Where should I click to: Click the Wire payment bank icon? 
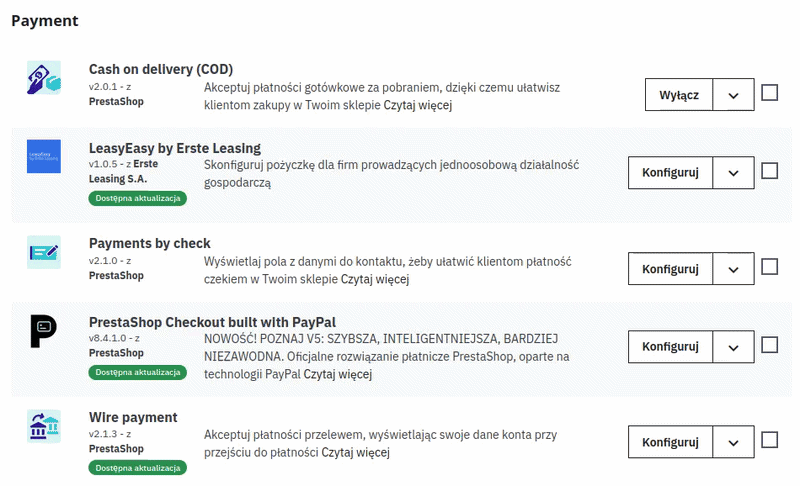click(x=44, y=425)
